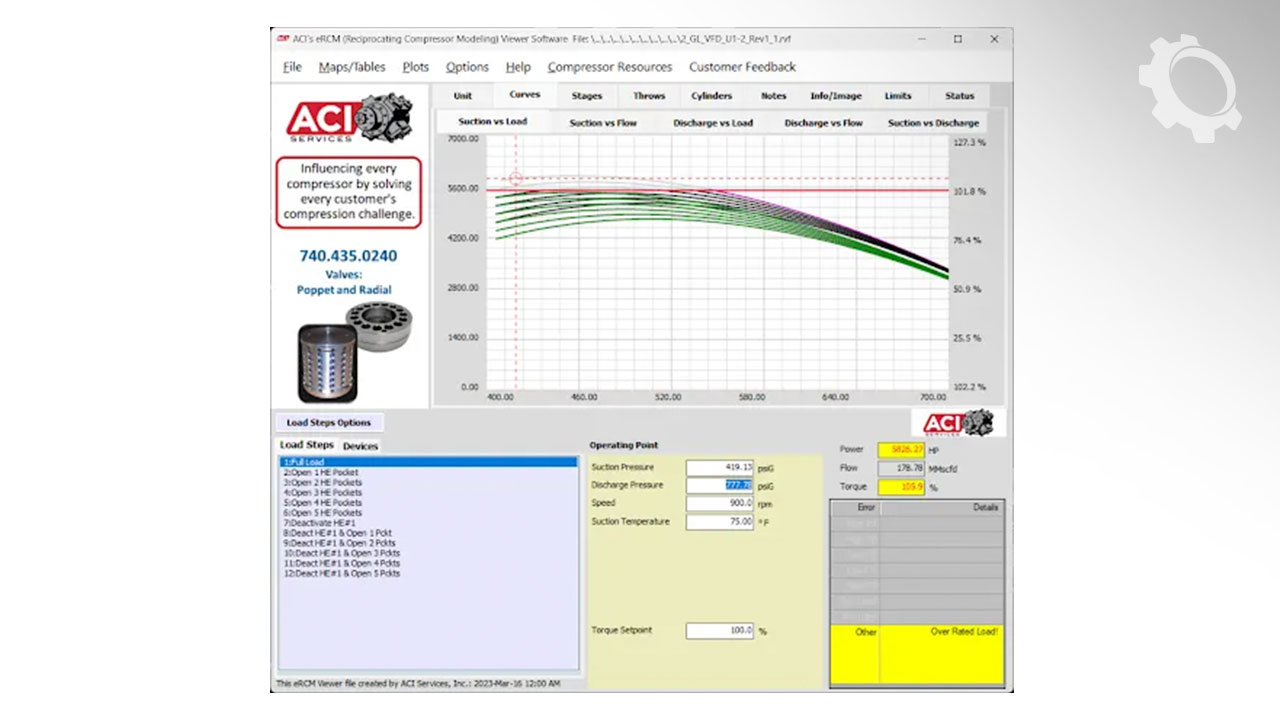
Task: Open the Customer Feedback menu
Action: click(x=742, y=67)
